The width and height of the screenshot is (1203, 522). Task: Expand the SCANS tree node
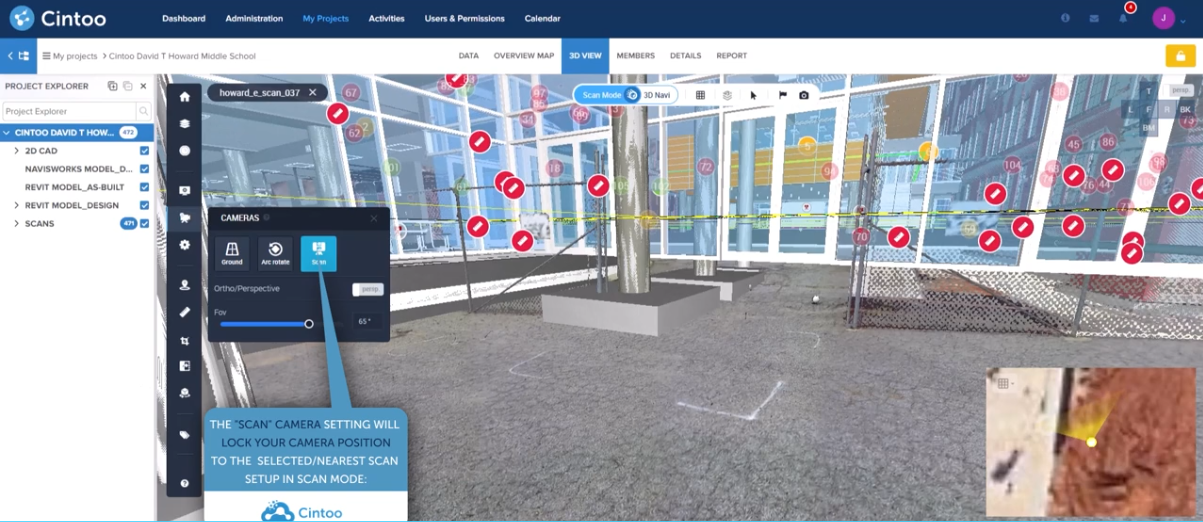coord(16,223)
